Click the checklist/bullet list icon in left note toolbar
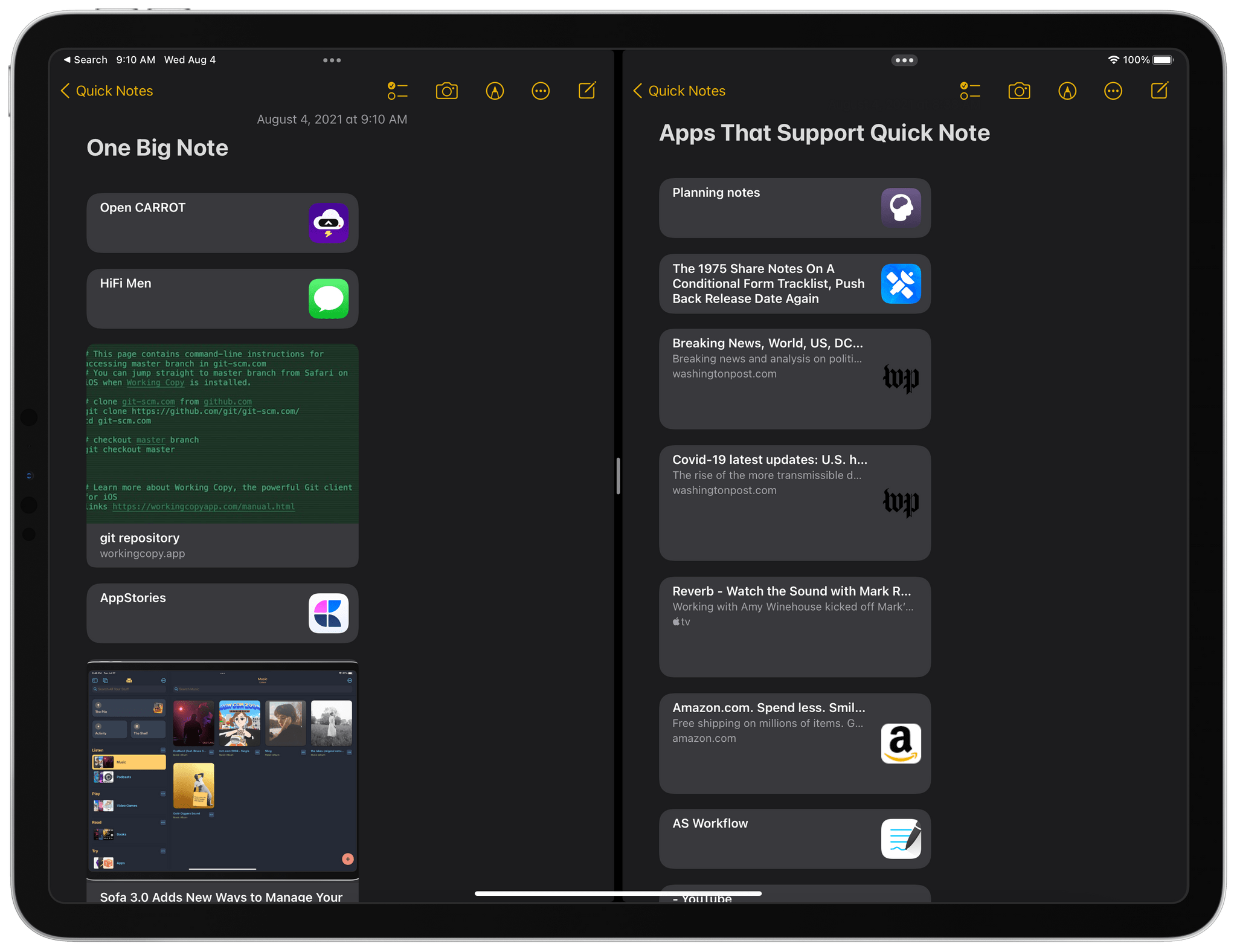The width and height of the screenshot is (1237, 952). coord(396,91)
